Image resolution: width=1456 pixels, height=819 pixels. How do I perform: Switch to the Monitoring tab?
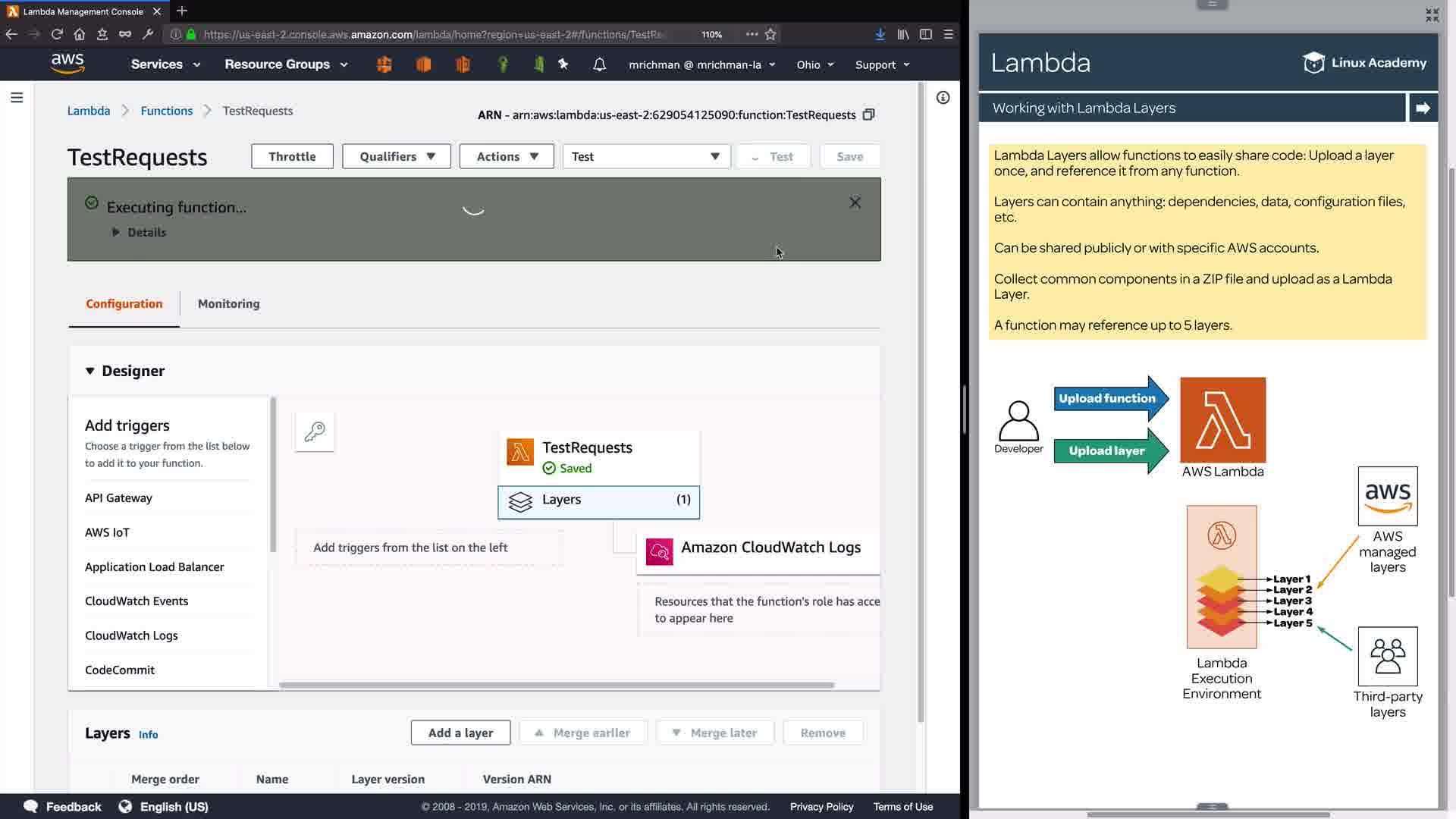[228, 303]
